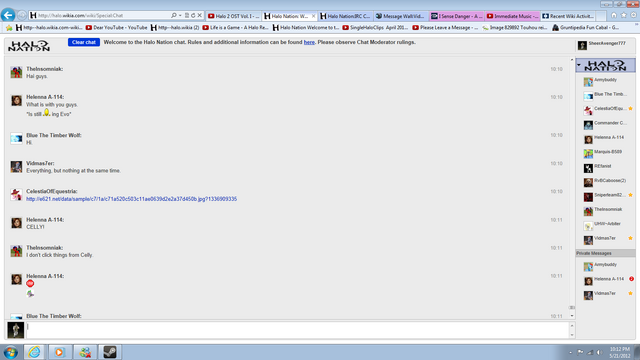
Task: Open Armybuddy private message
Action: [x=606, y=266]
